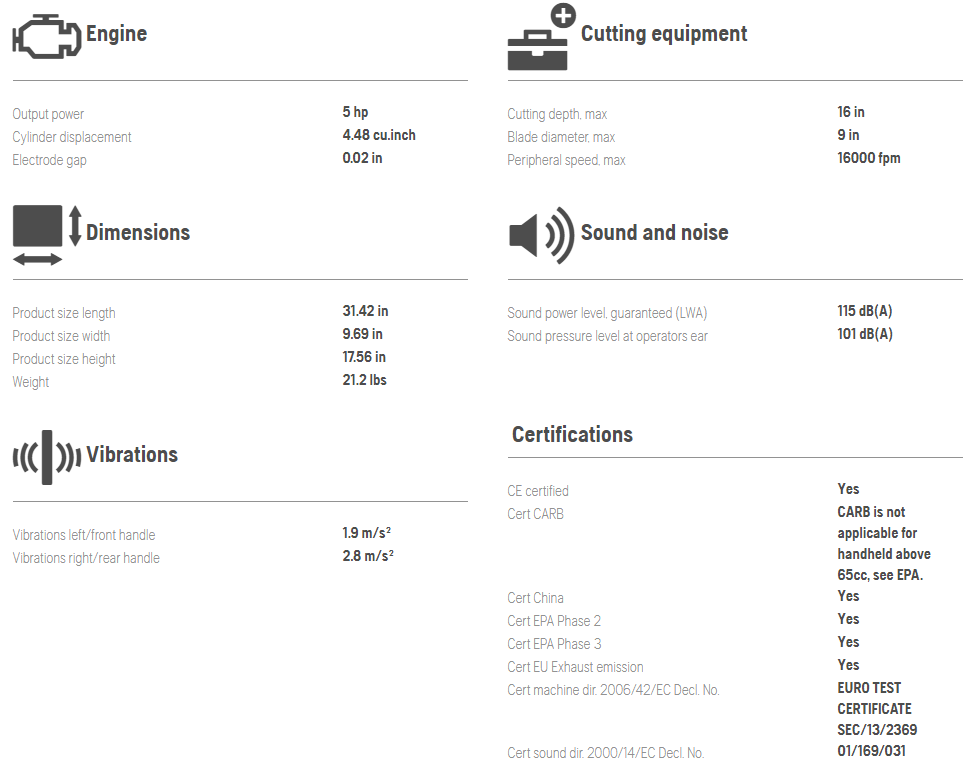Click the Cutting depth, max label
This screenshot has width=979, height=782.
point(557,114)
